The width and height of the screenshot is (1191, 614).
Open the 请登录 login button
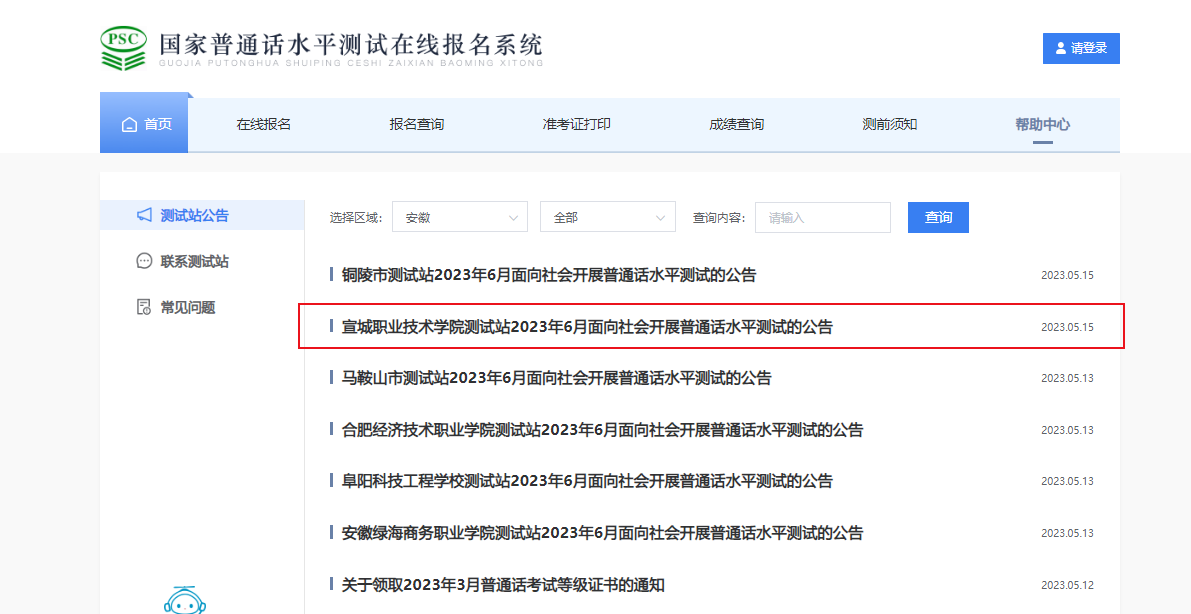tap(1081, 49)
